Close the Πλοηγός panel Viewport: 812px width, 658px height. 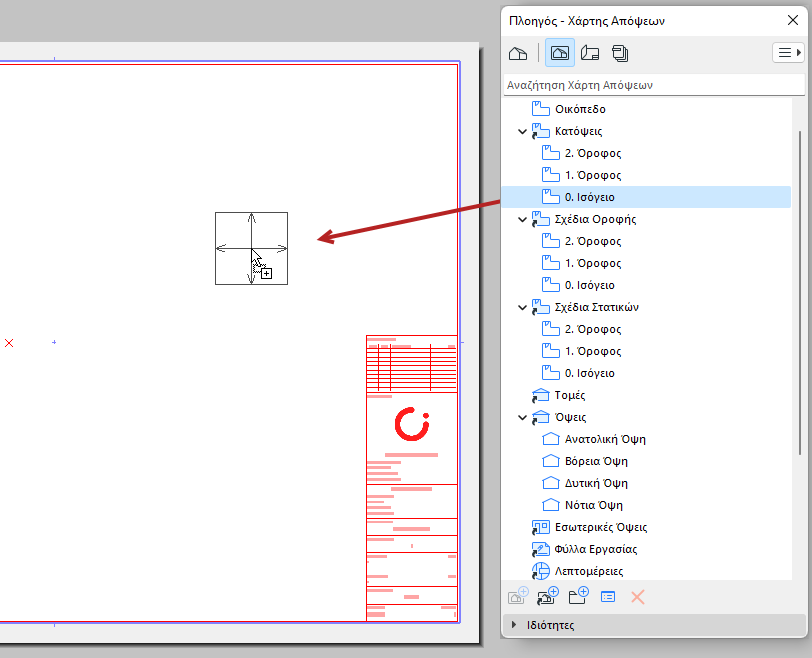pos(792,20)
